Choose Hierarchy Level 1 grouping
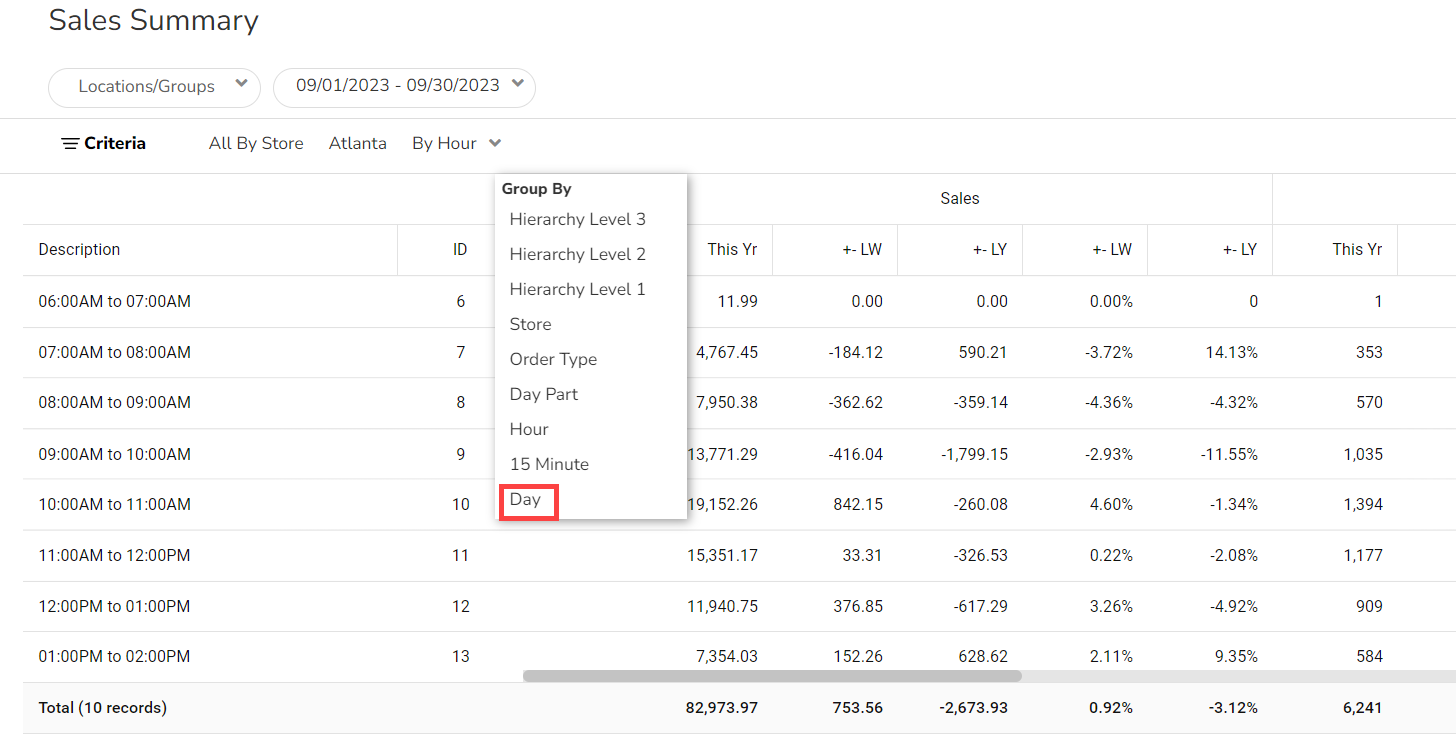1456x743 pixels. [x=577, y=289]
